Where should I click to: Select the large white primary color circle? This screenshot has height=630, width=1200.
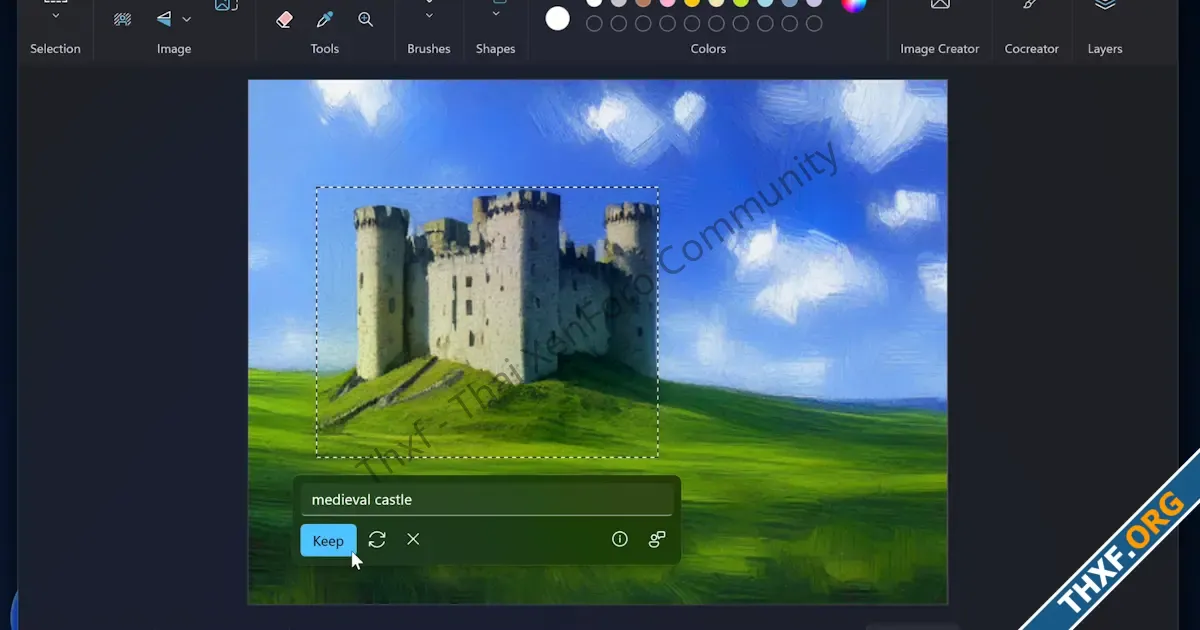click(x=557, y=18)
